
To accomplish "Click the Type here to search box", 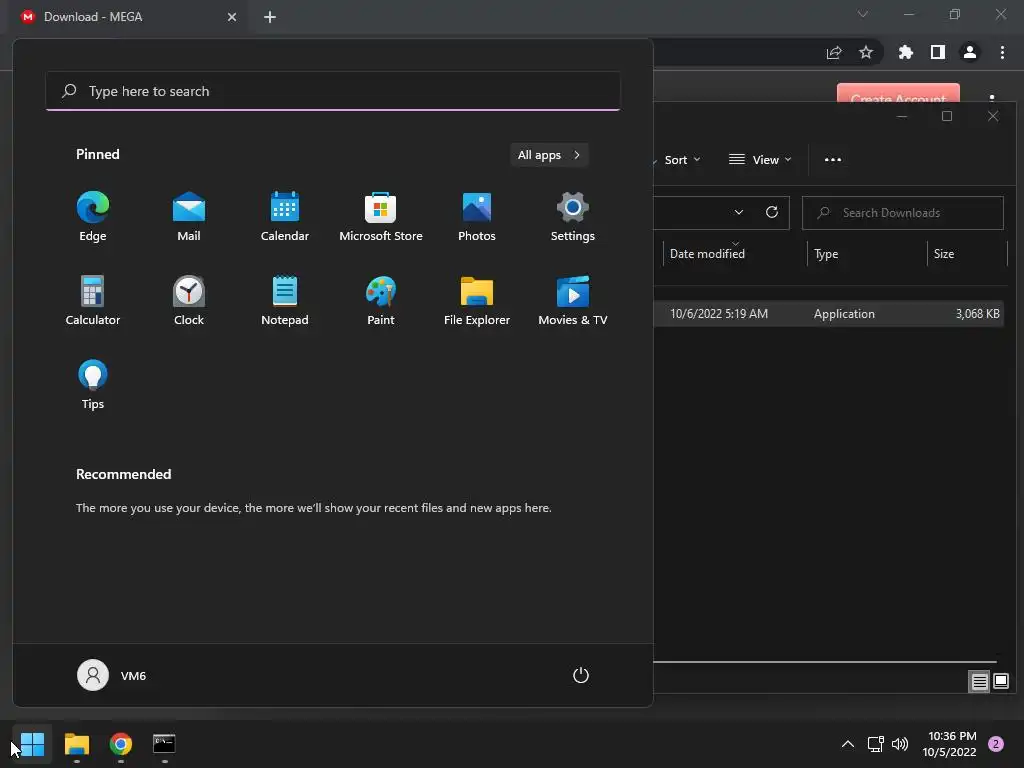I will pos(333,91).
